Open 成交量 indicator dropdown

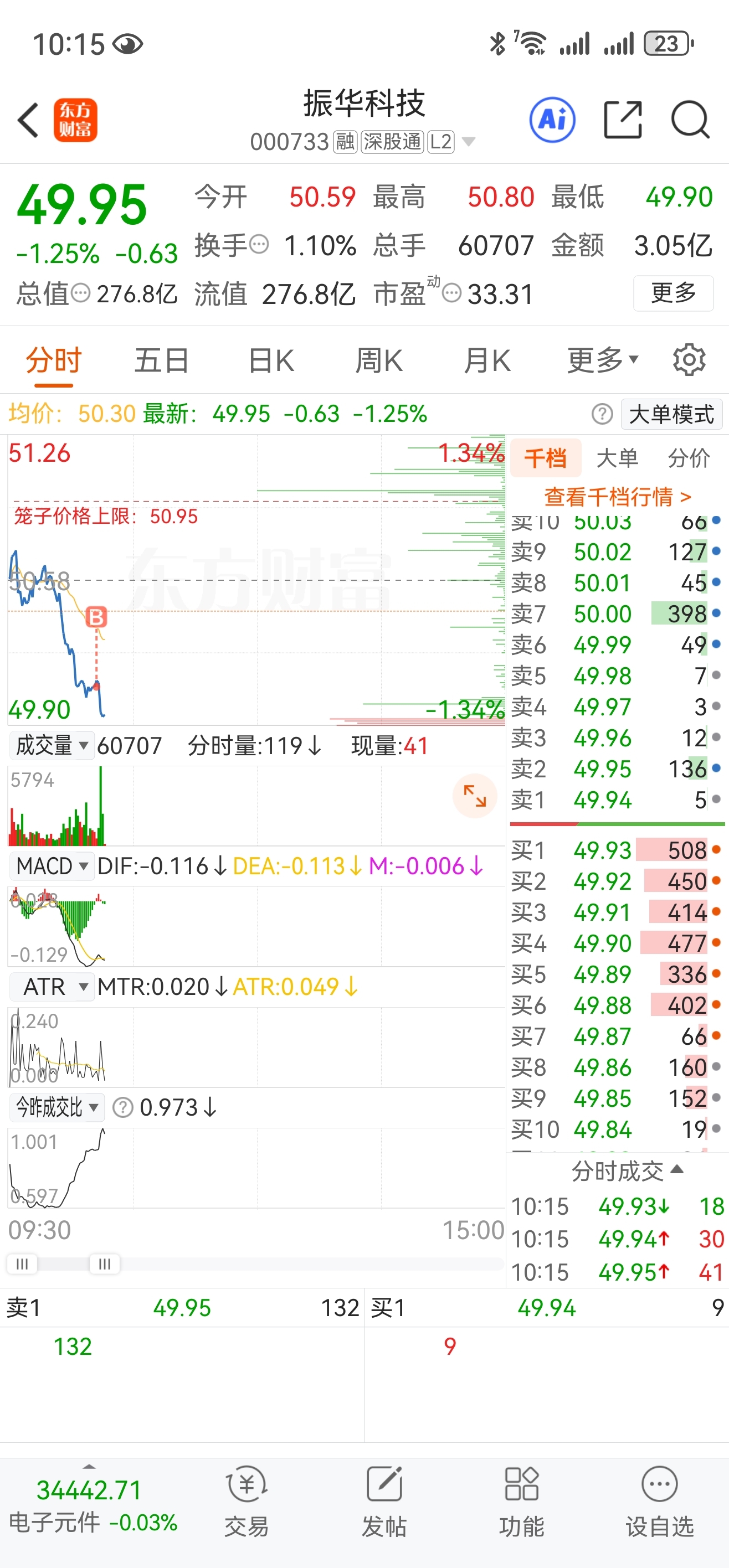point(52,745)
